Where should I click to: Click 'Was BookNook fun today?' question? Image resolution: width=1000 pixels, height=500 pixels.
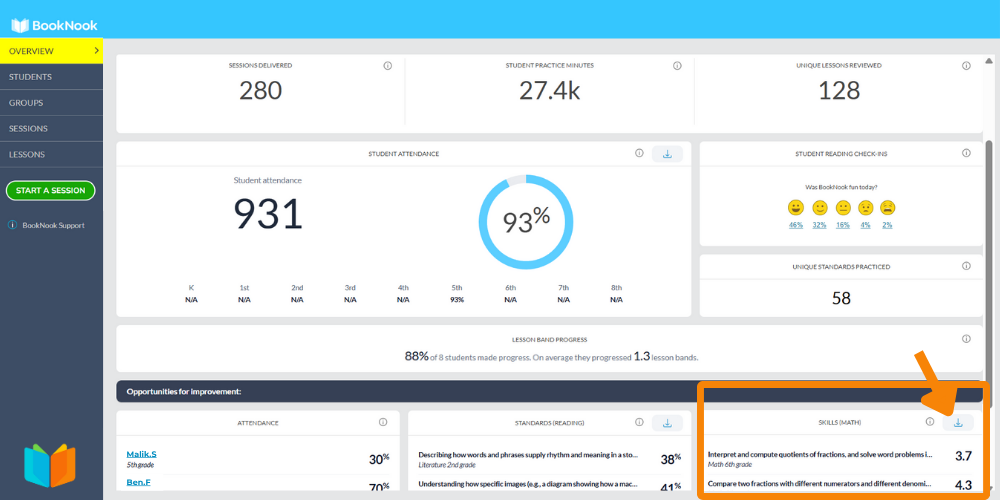[841, 188]
